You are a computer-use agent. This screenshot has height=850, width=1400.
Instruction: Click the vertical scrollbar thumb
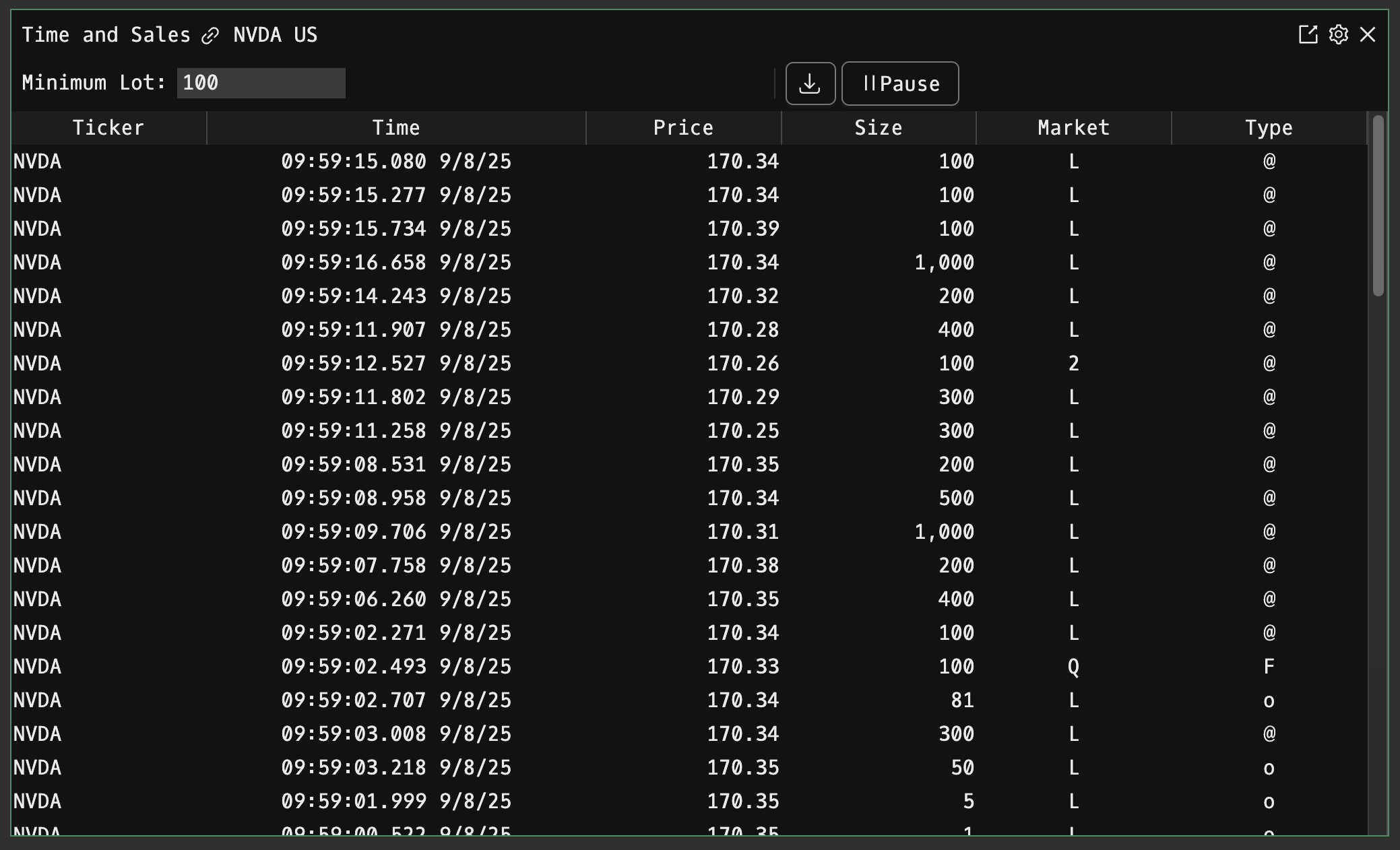[x=1378, y=205]
